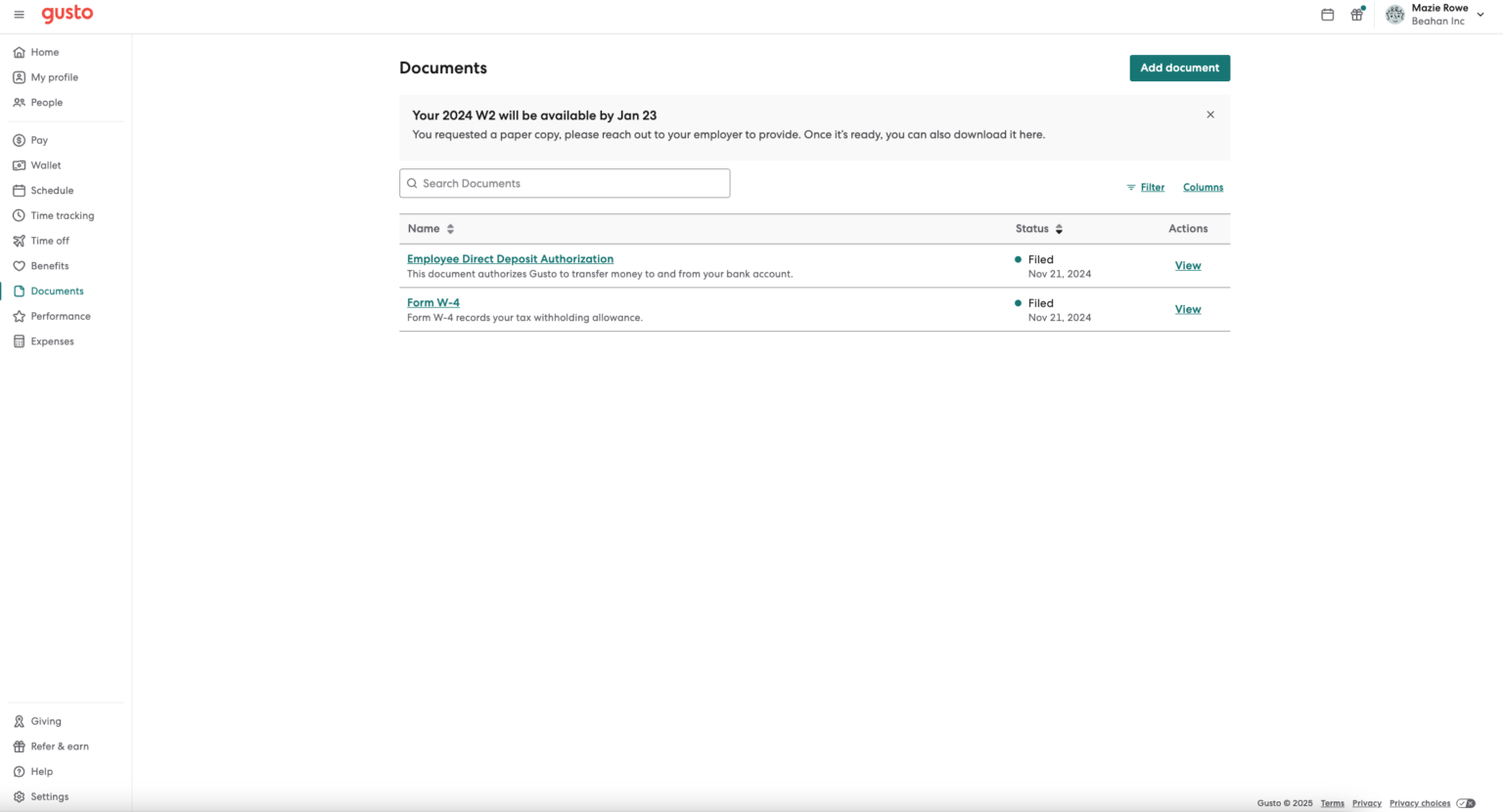Open the hamburger menu
This screenshot has height=812, width=1503.
coord(19,14)
